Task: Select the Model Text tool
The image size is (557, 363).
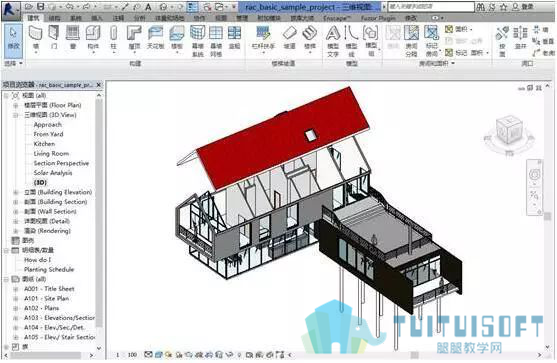Action: pyautogui.click(x=333, y=41)
